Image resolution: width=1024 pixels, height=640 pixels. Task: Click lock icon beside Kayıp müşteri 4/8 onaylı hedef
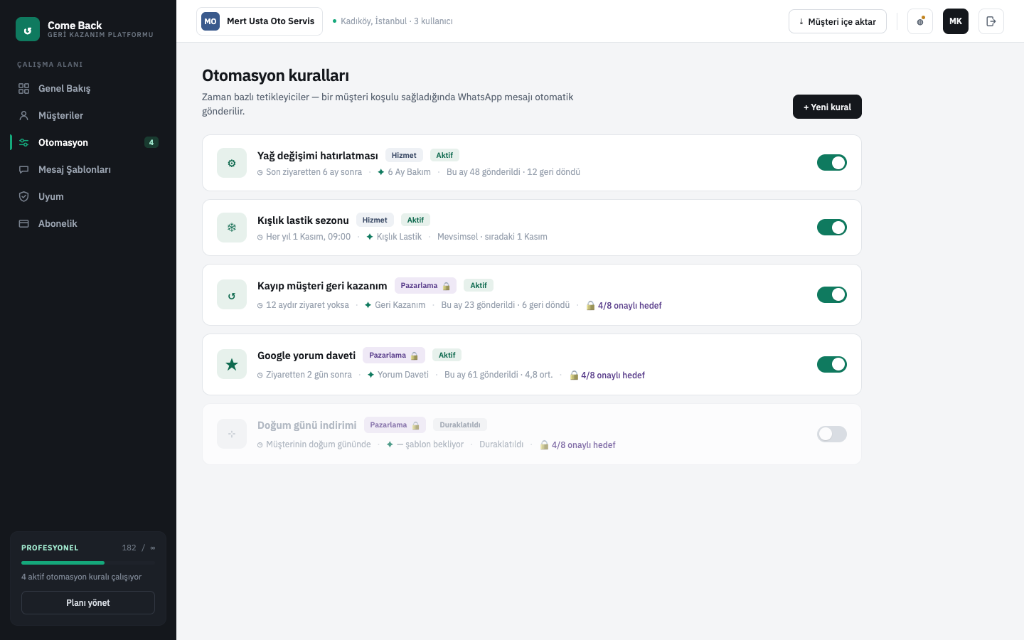point(590,306)
